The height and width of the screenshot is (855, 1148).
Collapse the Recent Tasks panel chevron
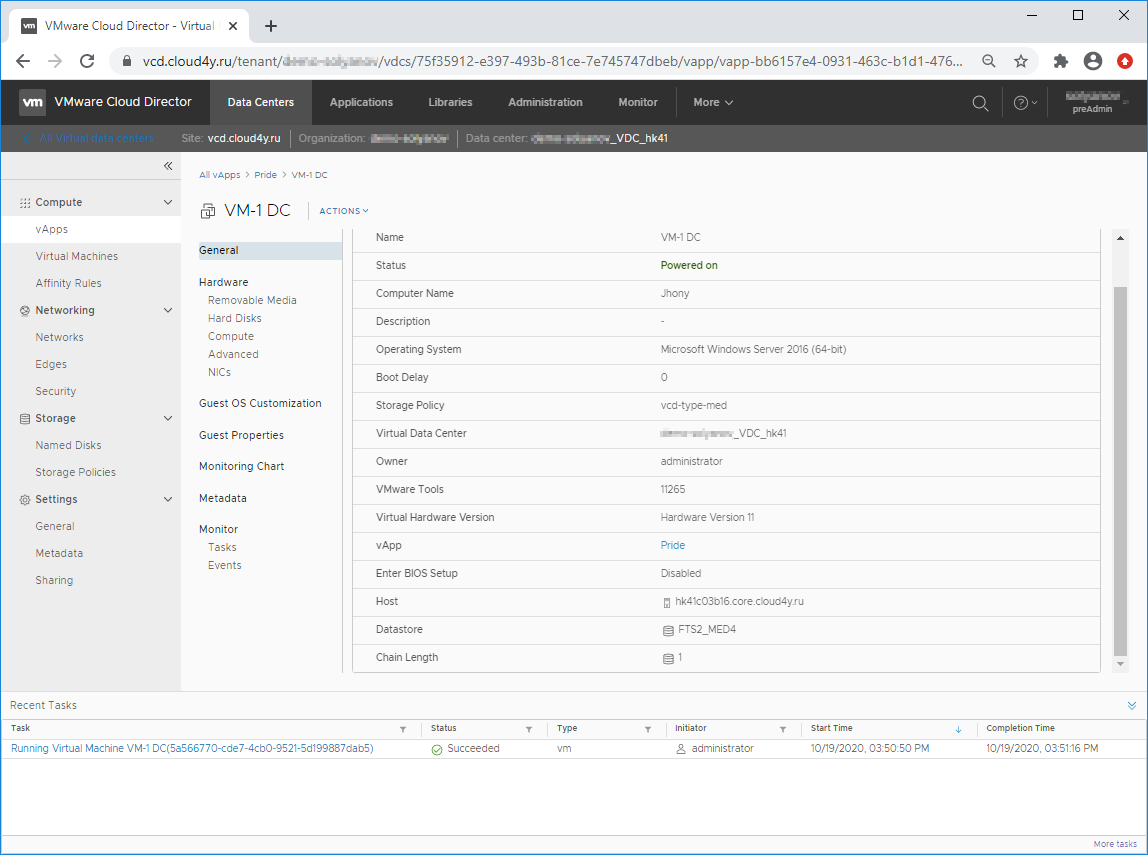[x=1132, y=706]
